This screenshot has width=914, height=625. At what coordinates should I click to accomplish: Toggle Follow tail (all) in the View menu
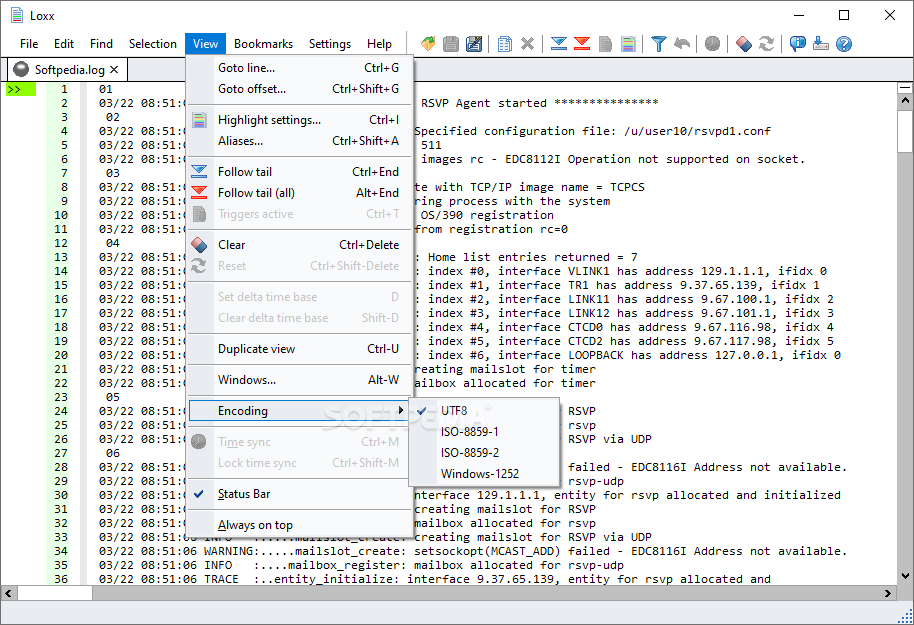tap(300, 192)
